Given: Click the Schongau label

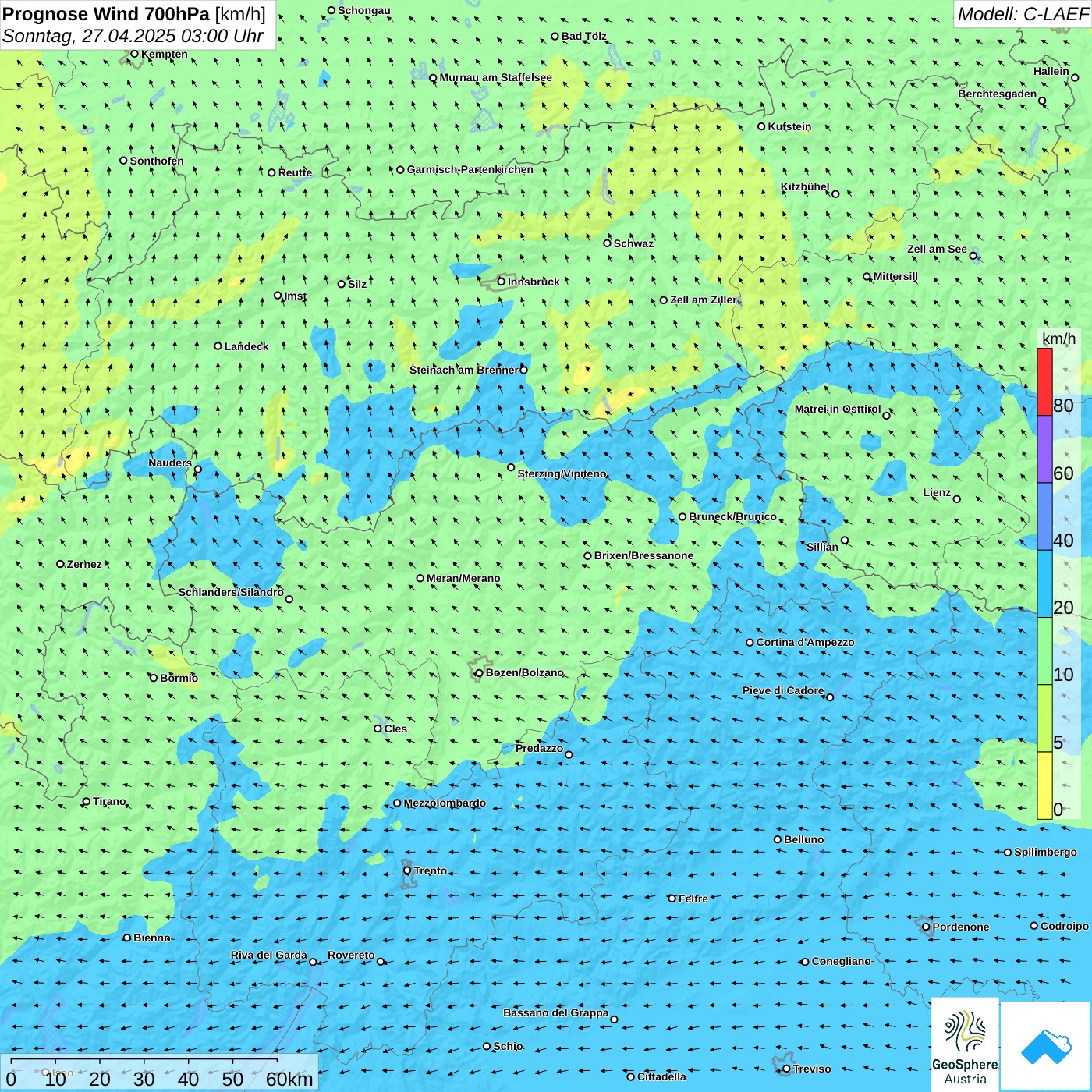Looking at the screenshot, I should (364, 10).
